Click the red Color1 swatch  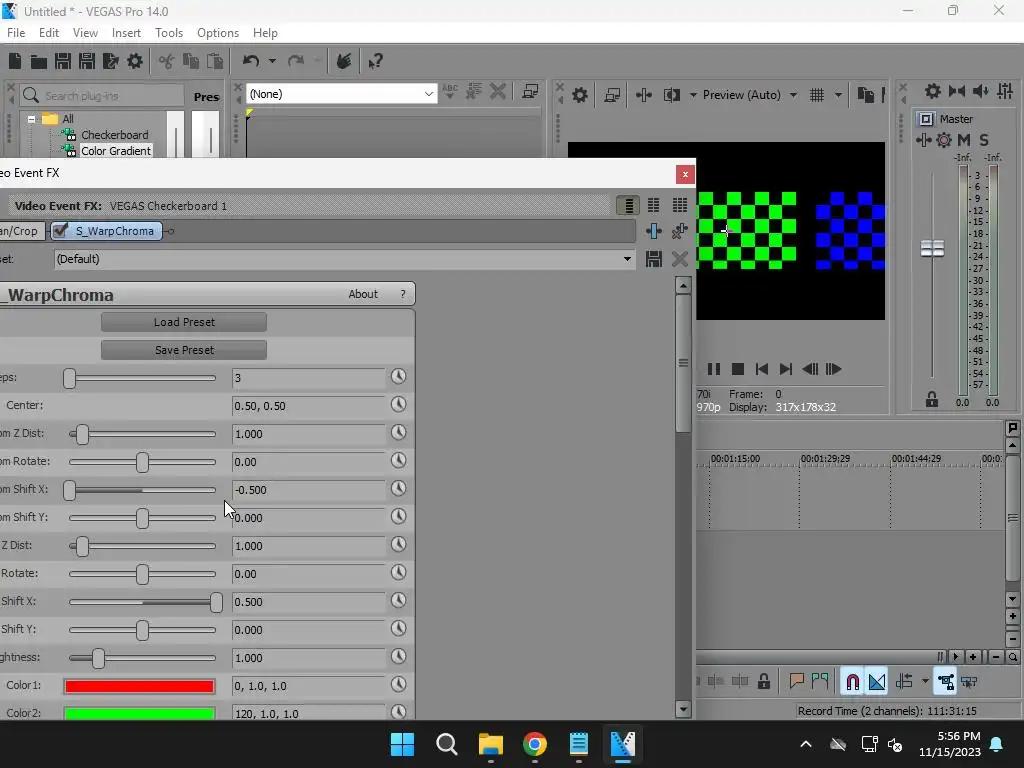[x=139, y=686]
